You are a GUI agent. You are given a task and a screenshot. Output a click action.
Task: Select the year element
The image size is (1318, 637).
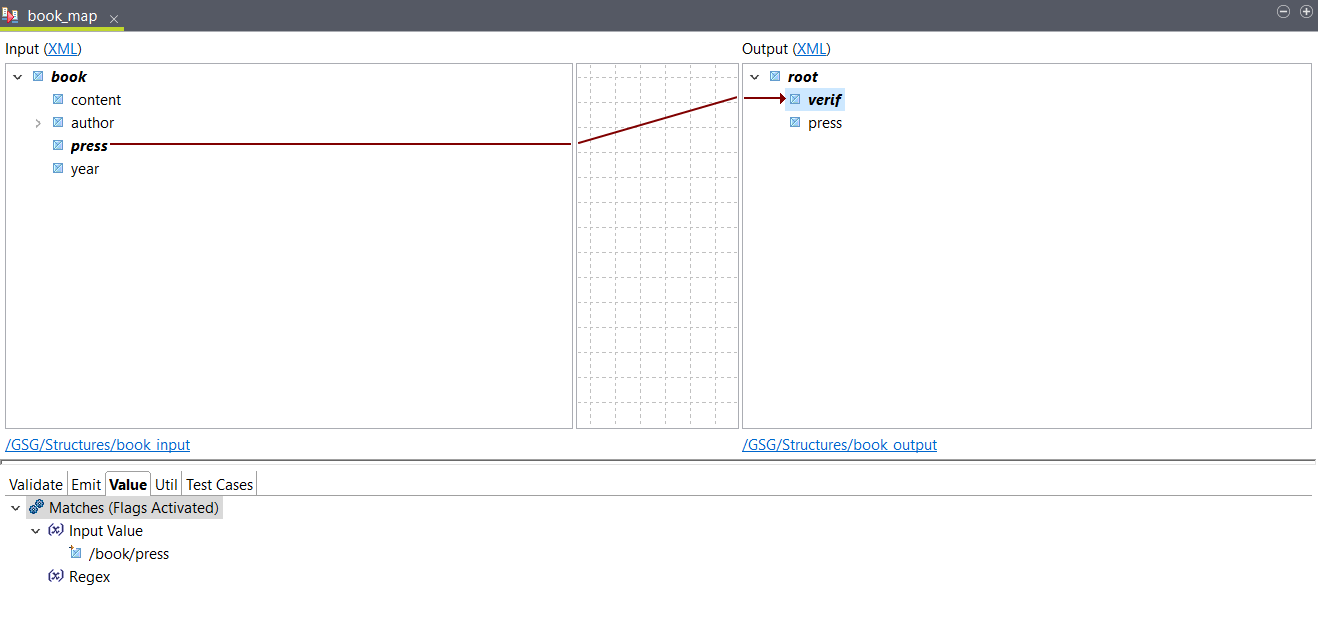(x=85, y=168)
